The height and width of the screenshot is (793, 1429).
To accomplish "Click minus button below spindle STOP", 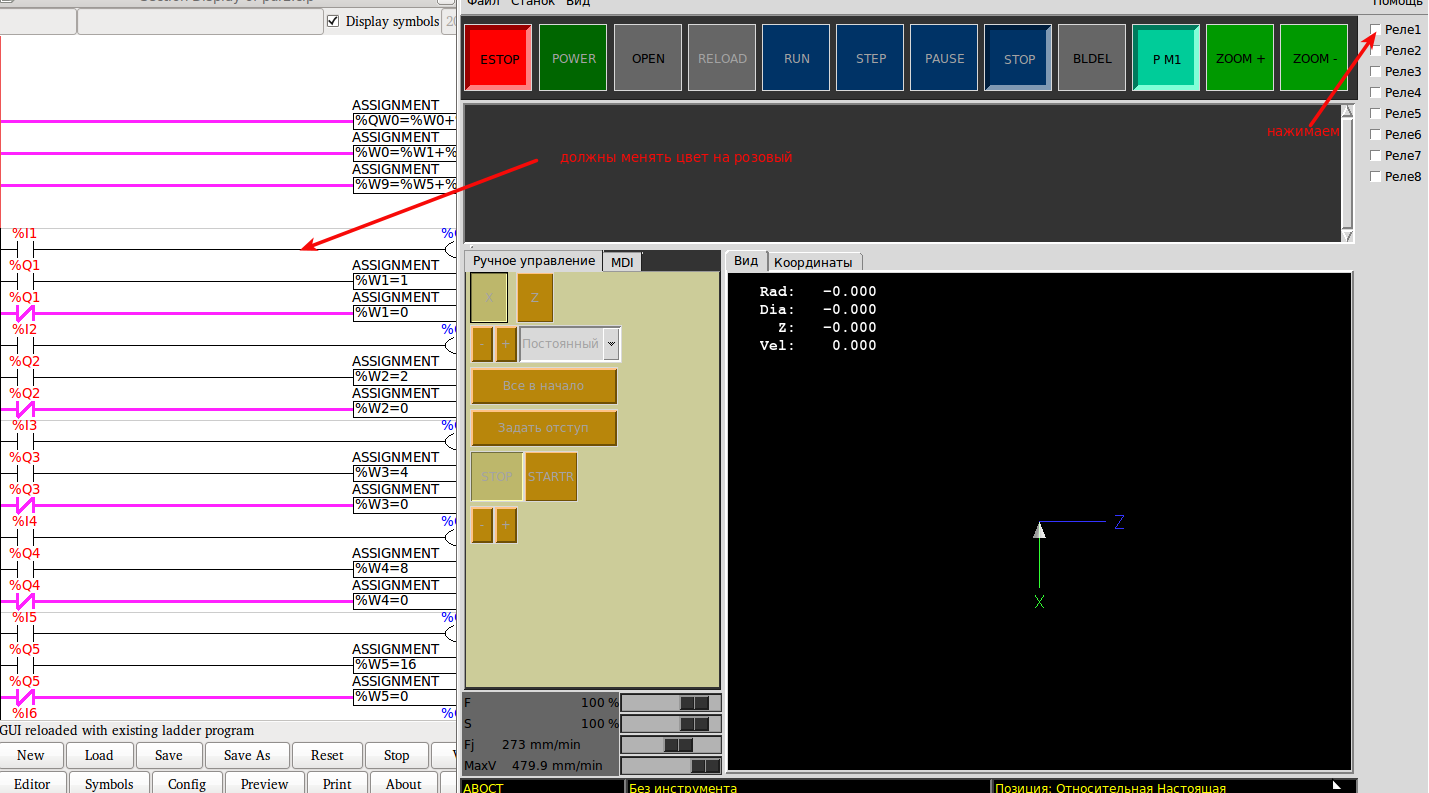I will (482, 525).
